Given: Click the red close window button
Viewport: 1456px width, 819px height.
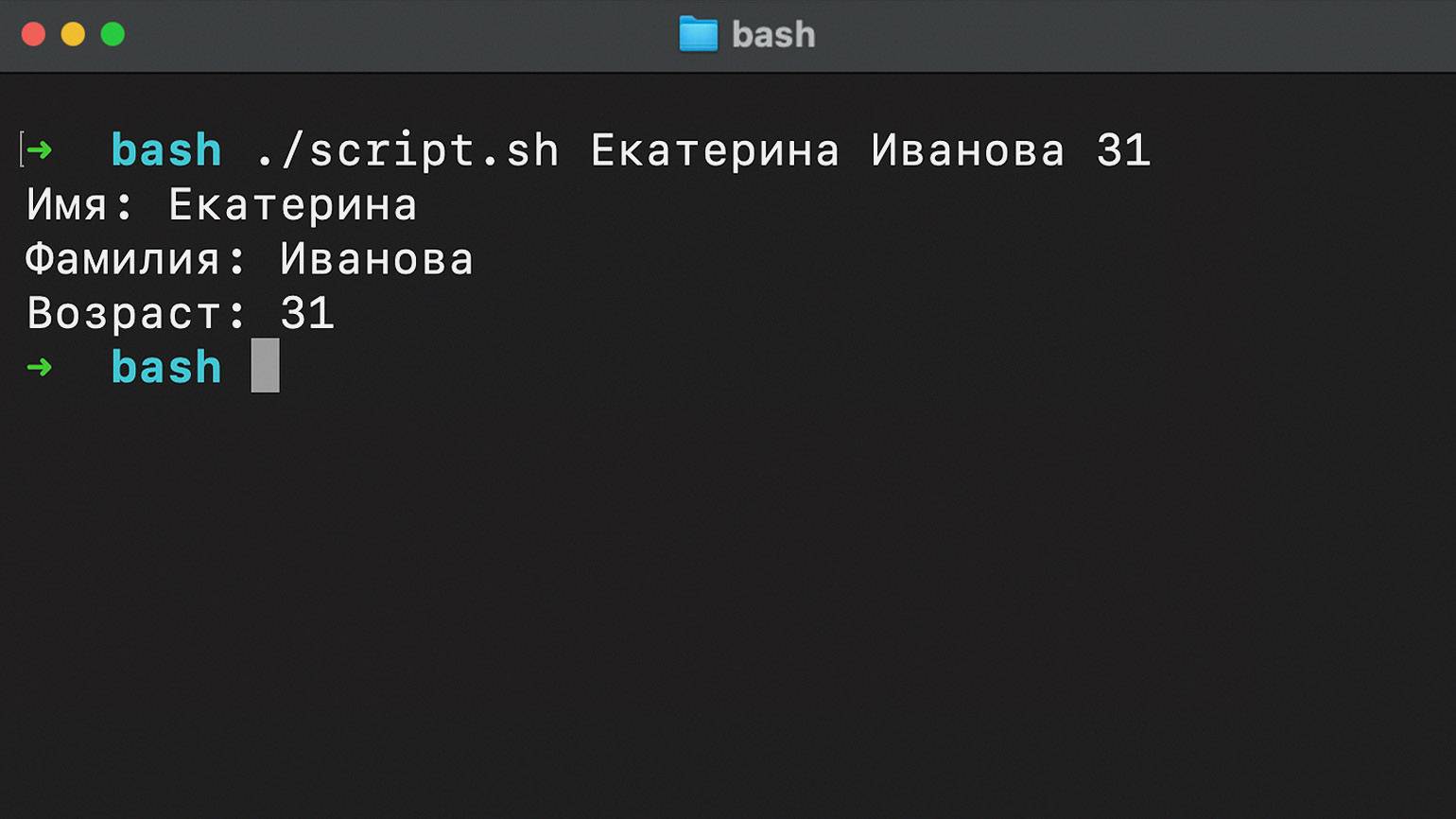Looking at the screenshot, I should click(33, 35).
